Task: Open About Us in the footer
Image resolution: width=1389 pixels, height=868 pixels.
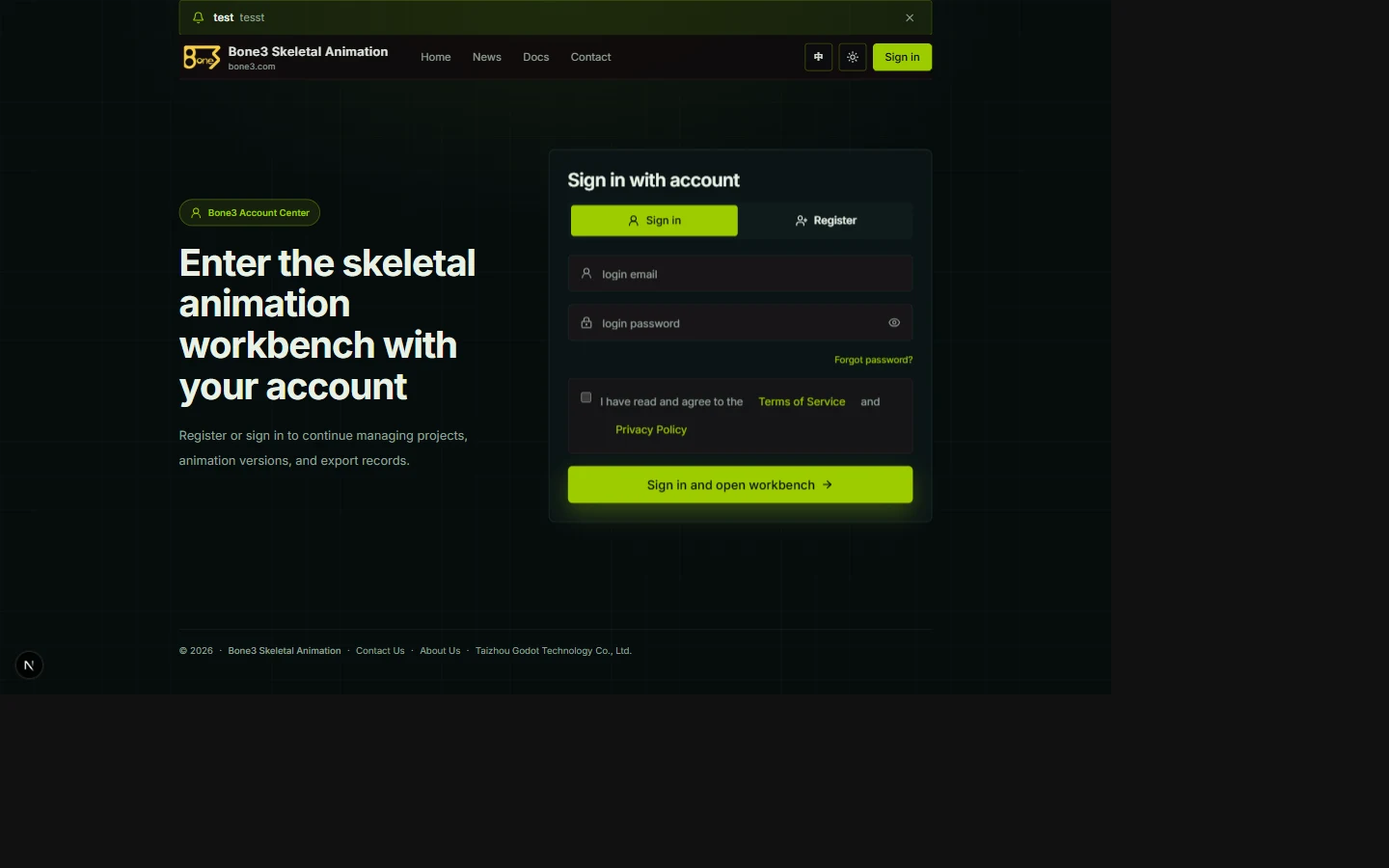Action: (x=440, y=651)
